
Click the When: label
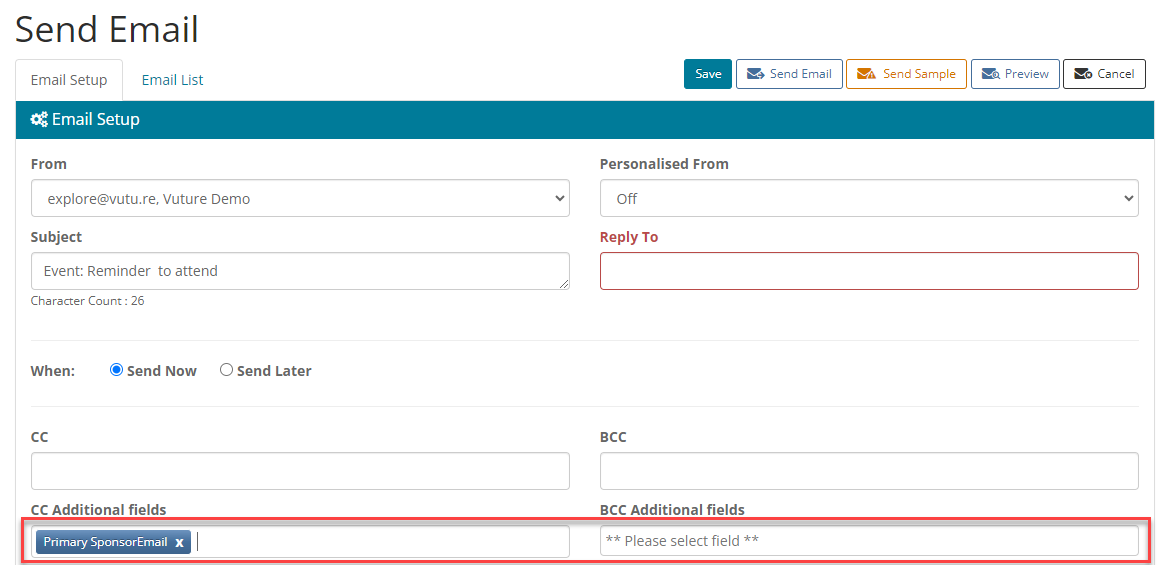click(x=53, y=371)
